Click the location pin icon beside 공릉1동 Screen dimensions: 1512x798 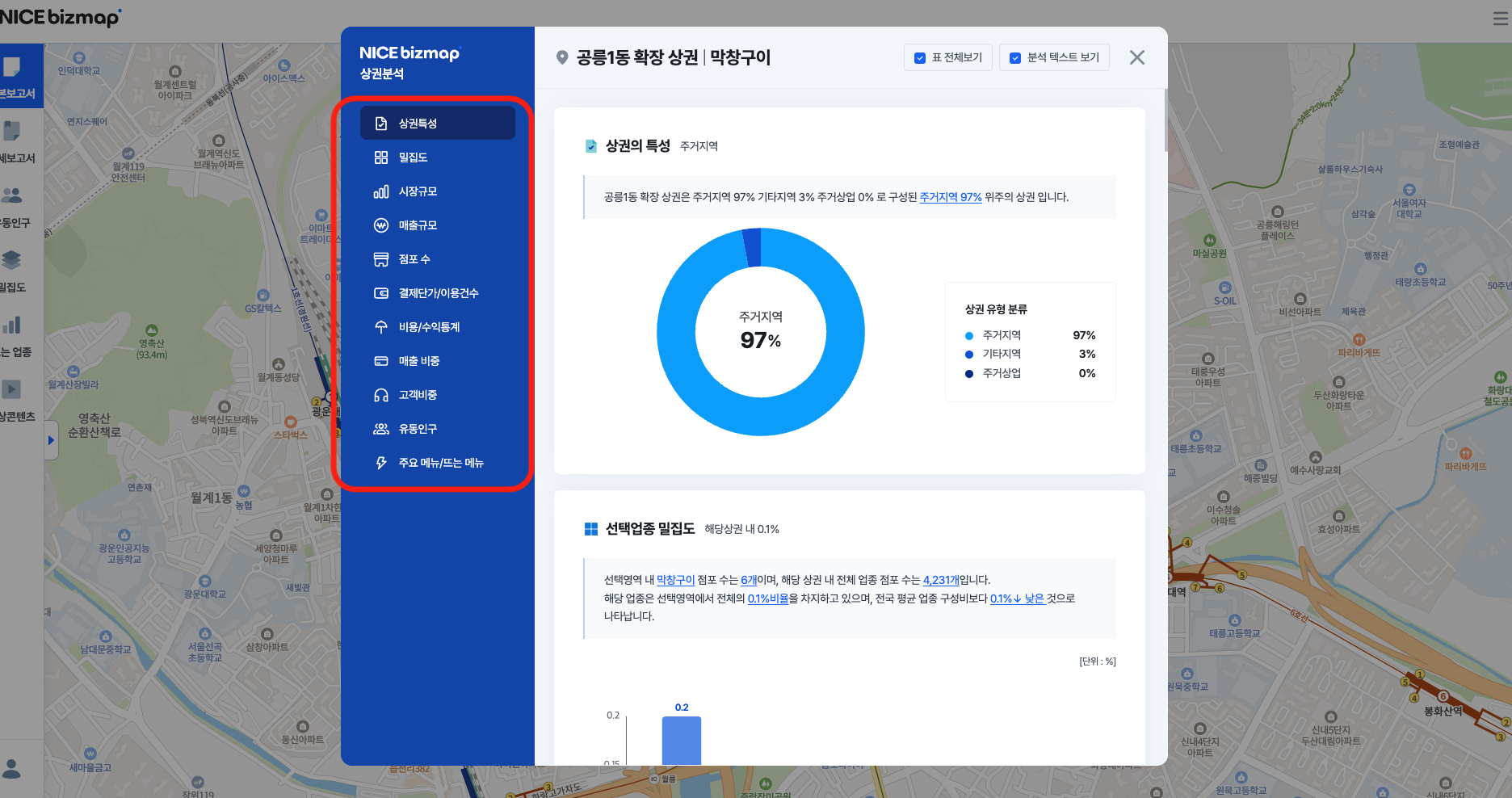pyautogui.click(x=562, y=57)
